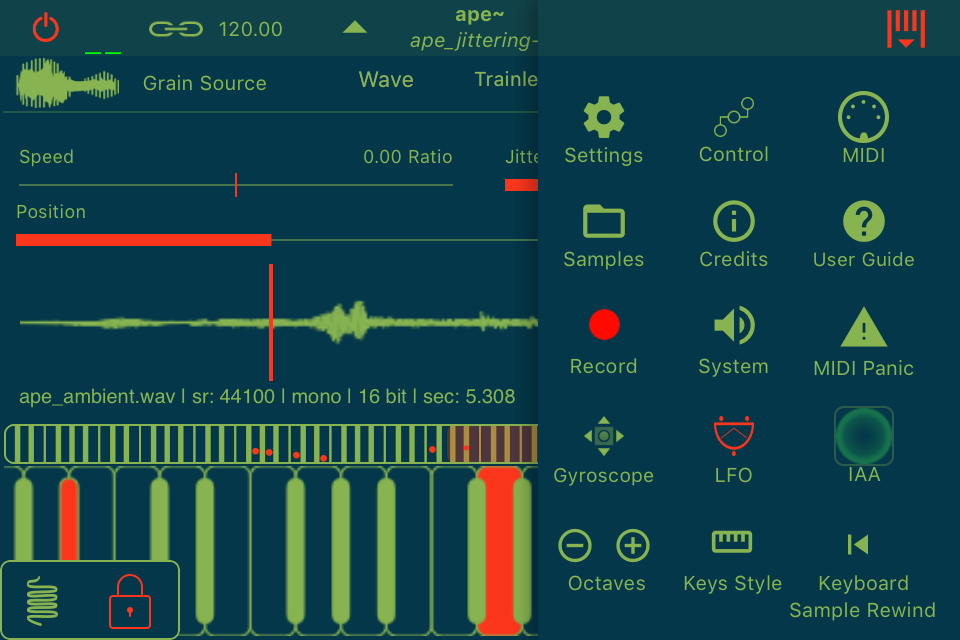Click the 0.00 Ratio speed value

pos(407,157)
